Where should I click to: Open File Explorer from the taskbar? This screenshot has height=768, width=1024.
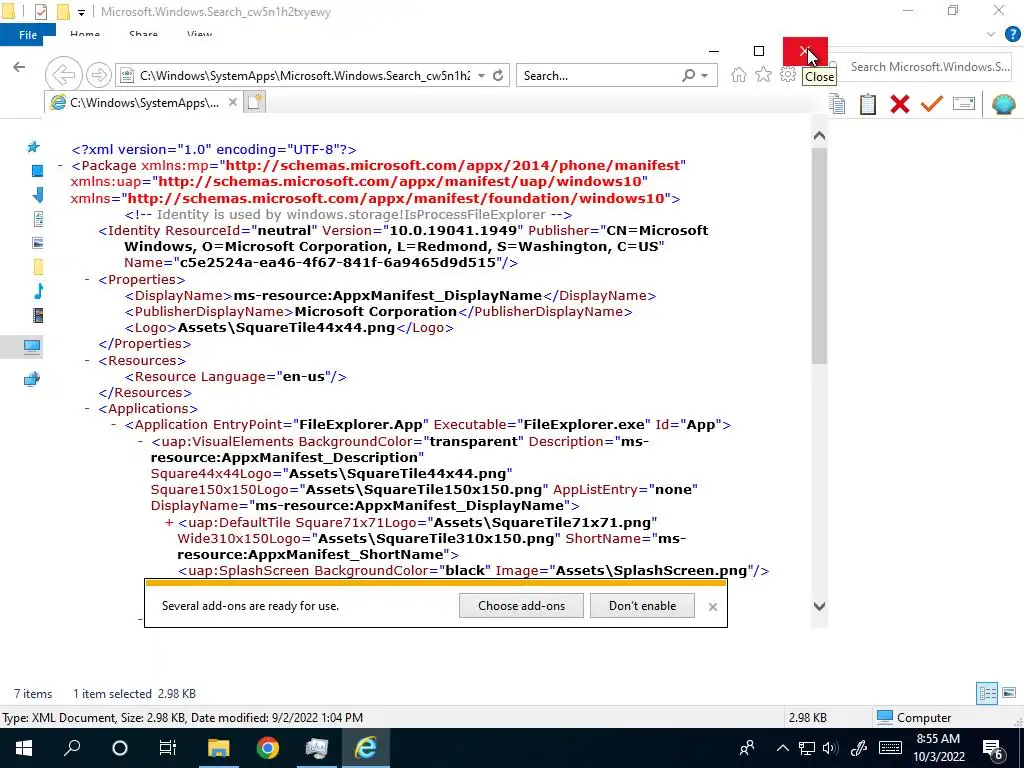click(218, 748)
